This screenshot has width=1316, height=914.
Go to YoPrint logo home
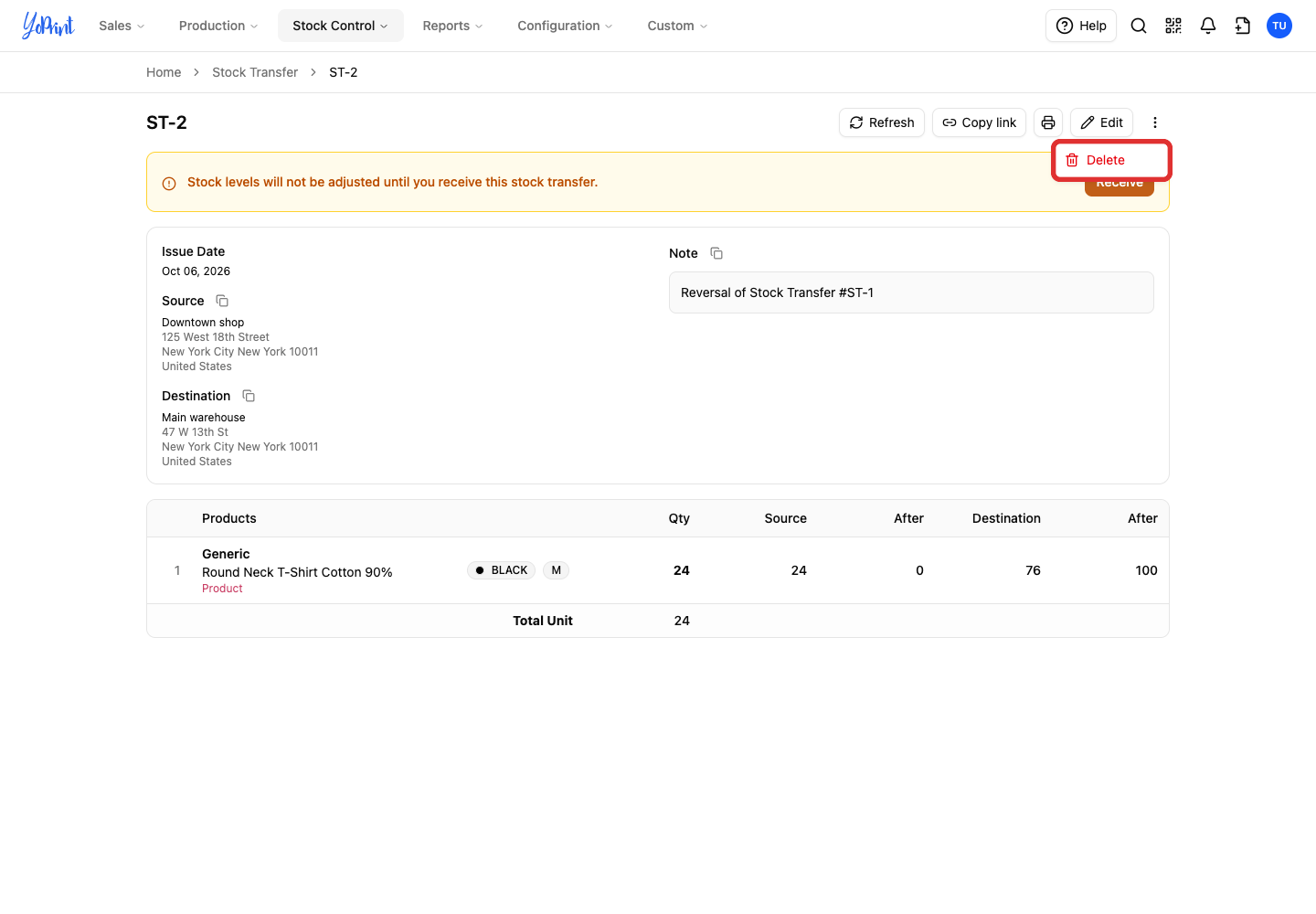point(48,26)
